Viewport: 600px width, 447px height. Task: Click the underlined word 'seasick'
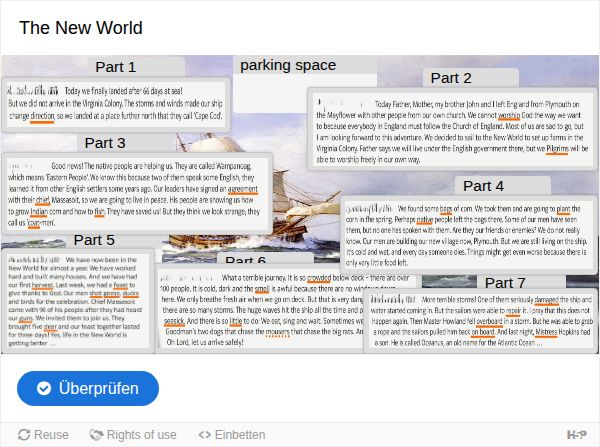click(174, 321)
